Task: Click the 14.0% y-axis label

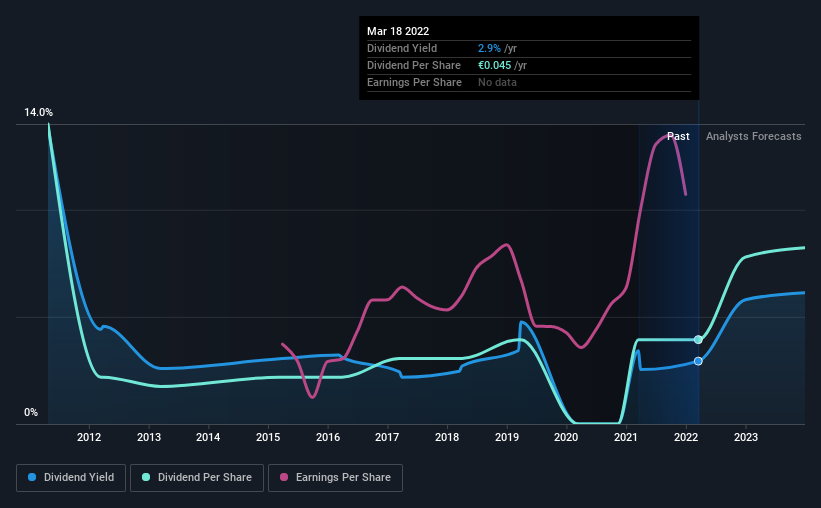Action: 38,113
